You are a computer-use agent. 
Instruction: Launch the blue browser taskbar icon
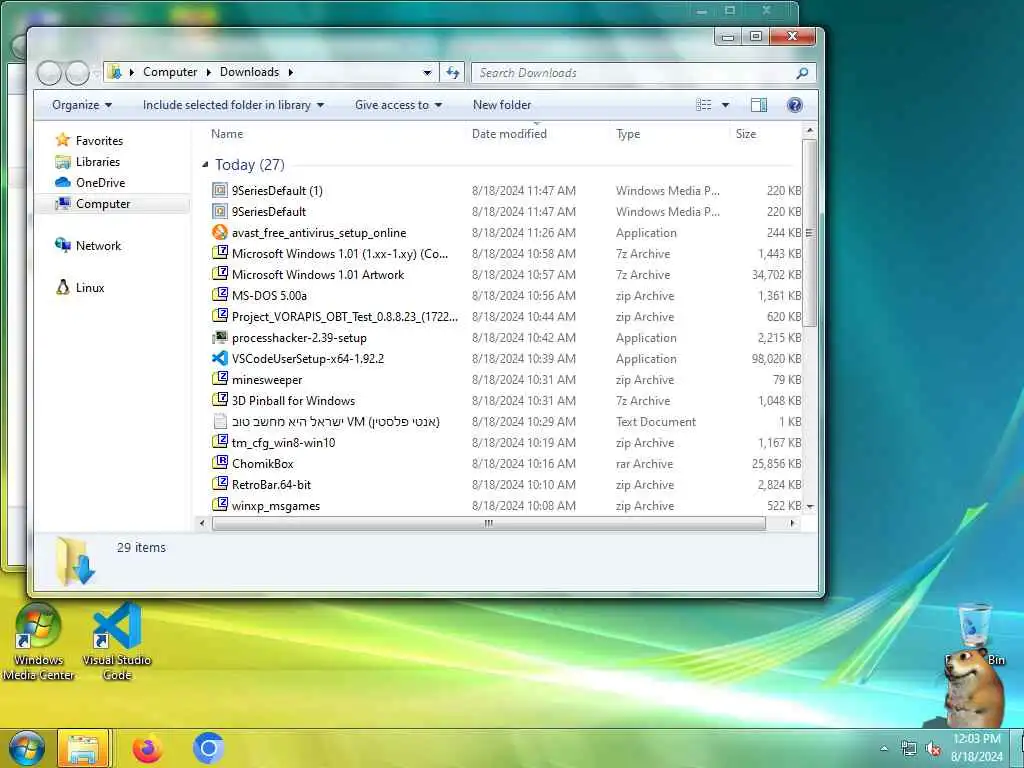click(x=208, y=748)
